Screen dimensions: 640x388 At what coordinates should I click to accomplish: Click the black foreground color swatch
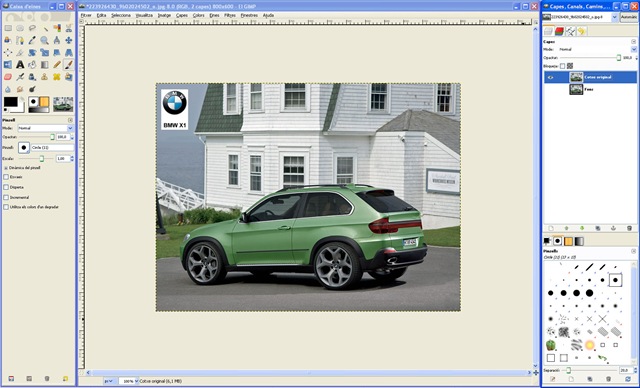coord(11,102)
